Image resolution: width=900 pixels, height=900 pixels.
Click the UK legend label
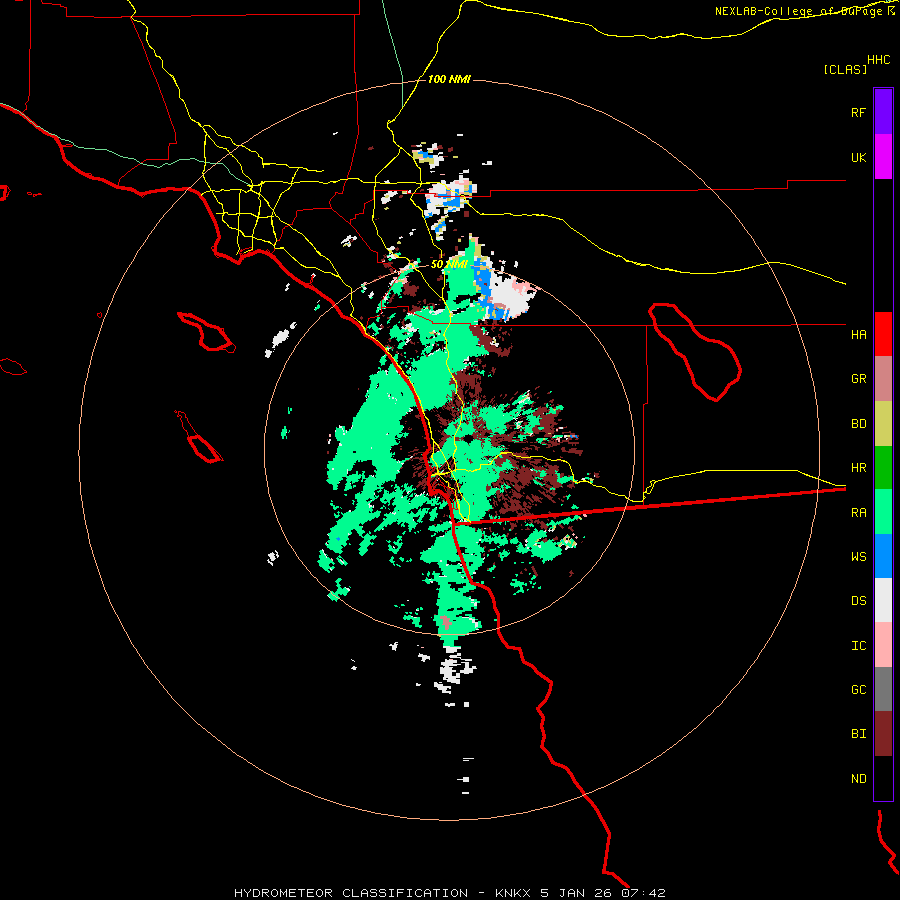tap(858, 157)
